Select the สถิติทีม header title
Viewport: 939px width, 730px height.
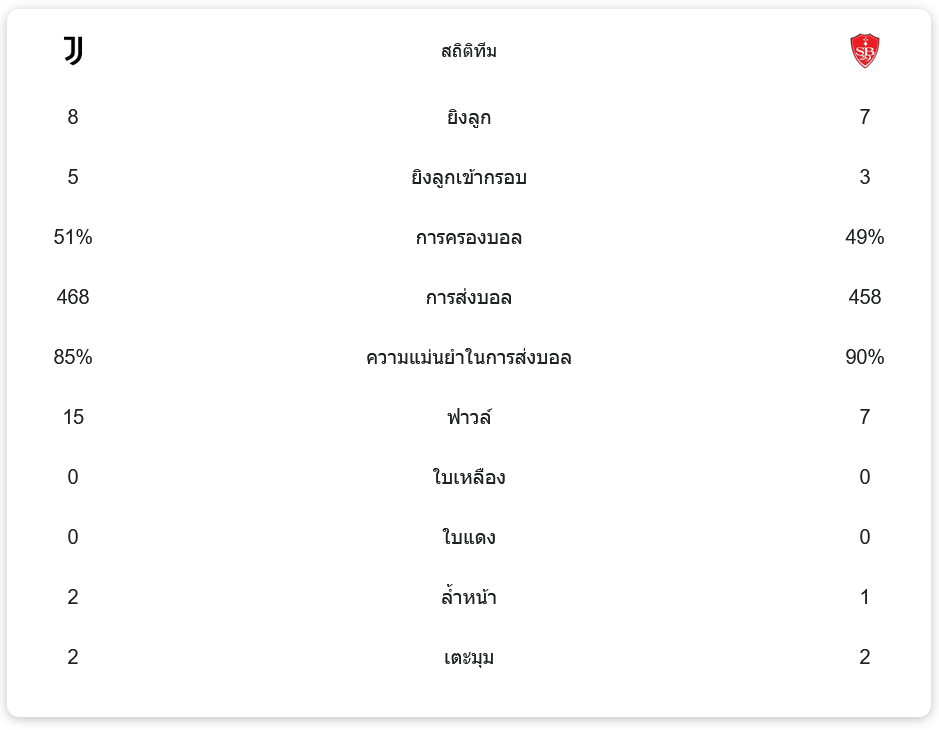coord(469,51)
